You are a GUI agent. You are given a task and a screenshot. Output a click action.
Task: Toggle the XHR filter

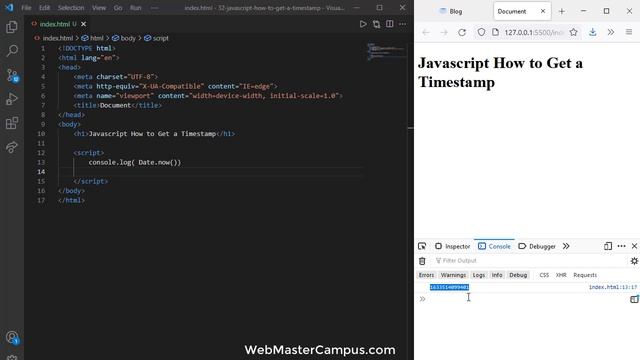coord(561,275)
